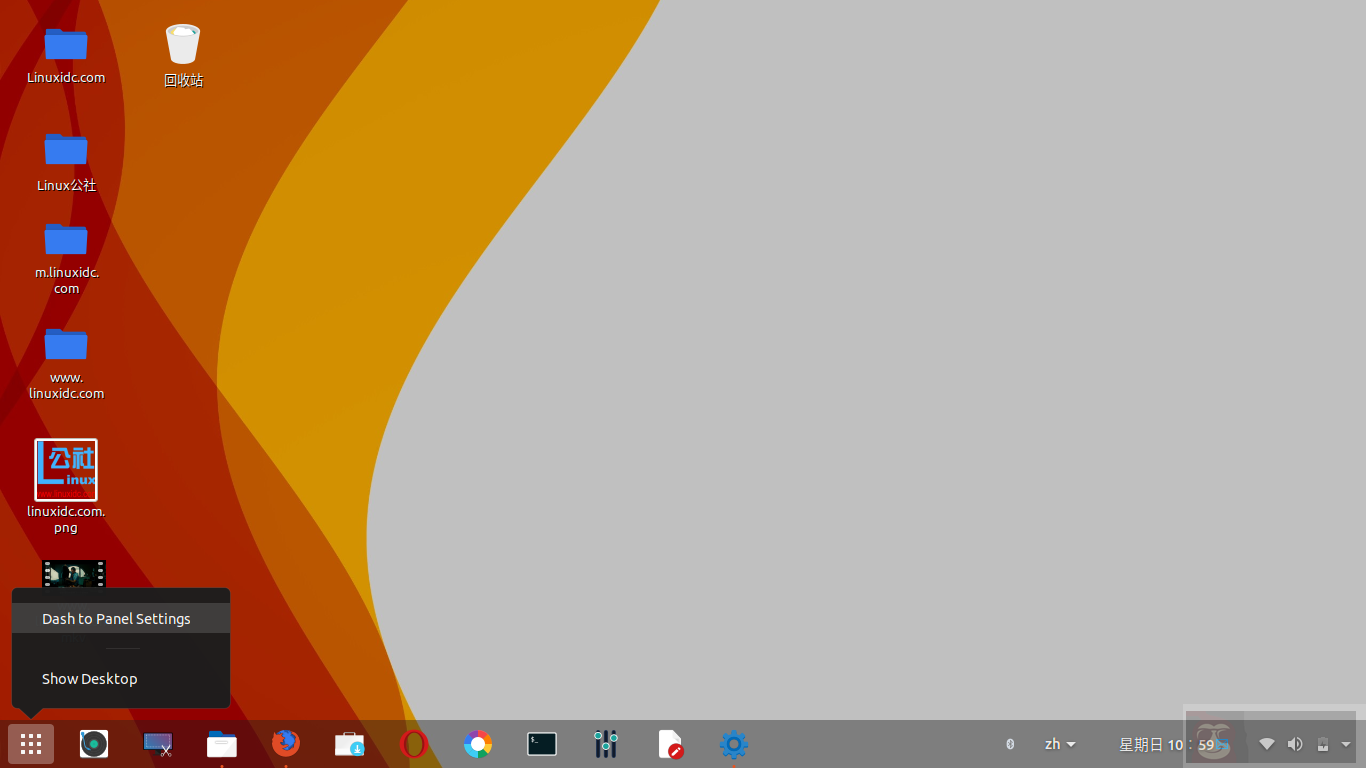
Task: Open the Opera browser
Action: (413, 744)
